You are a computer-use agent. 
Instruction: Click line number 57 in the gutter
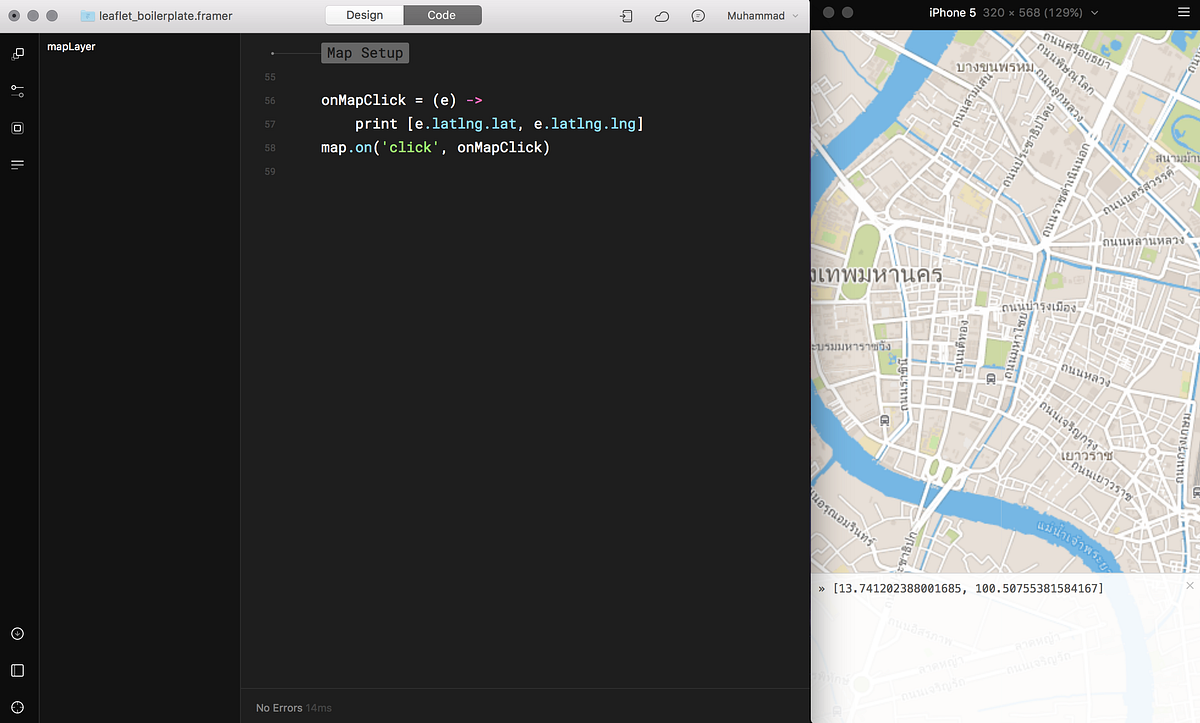point(269,124)
